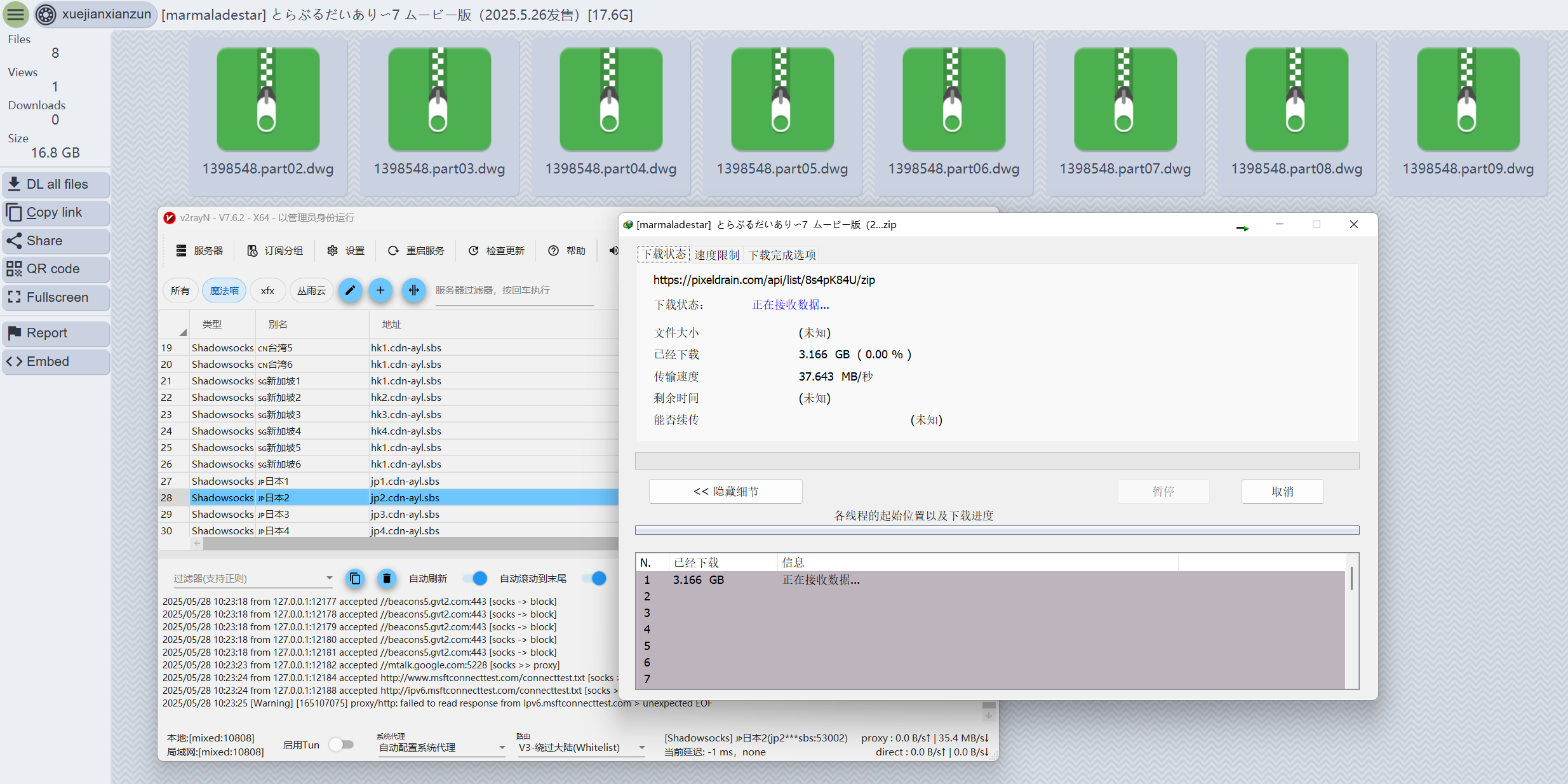Sort server list by 类型 column
Image resolution: width=1568 pixels, height=784 pixels.
222,324
